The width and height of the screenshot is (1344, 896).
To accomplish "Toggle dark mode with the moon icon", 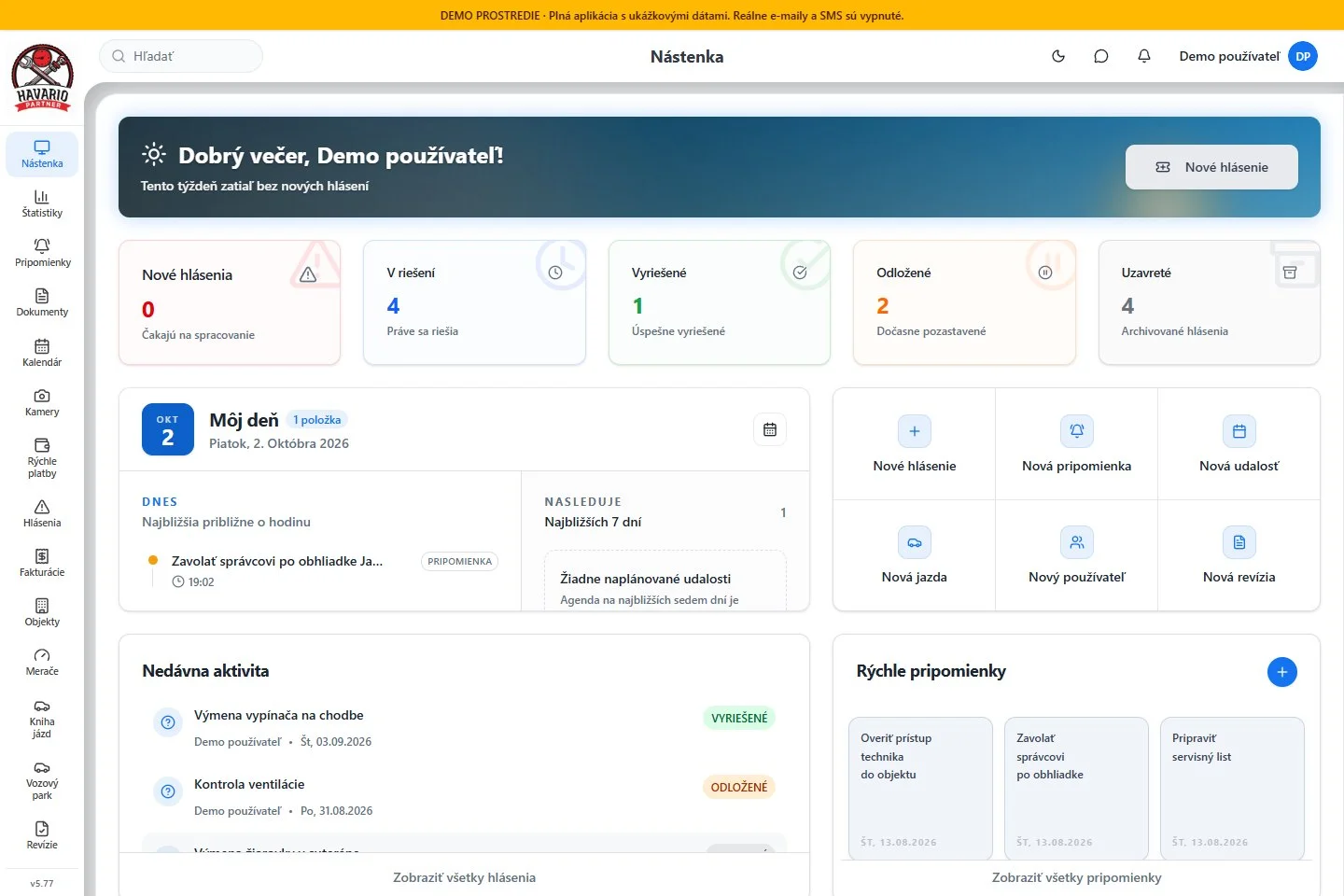I will pos(1058,56).
